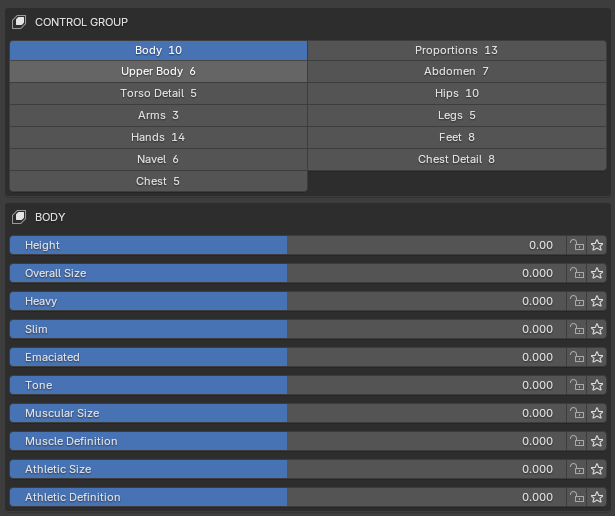615x516 pixels.
Task: Star the Muscle Definition slider
Action: pos(597,441)
